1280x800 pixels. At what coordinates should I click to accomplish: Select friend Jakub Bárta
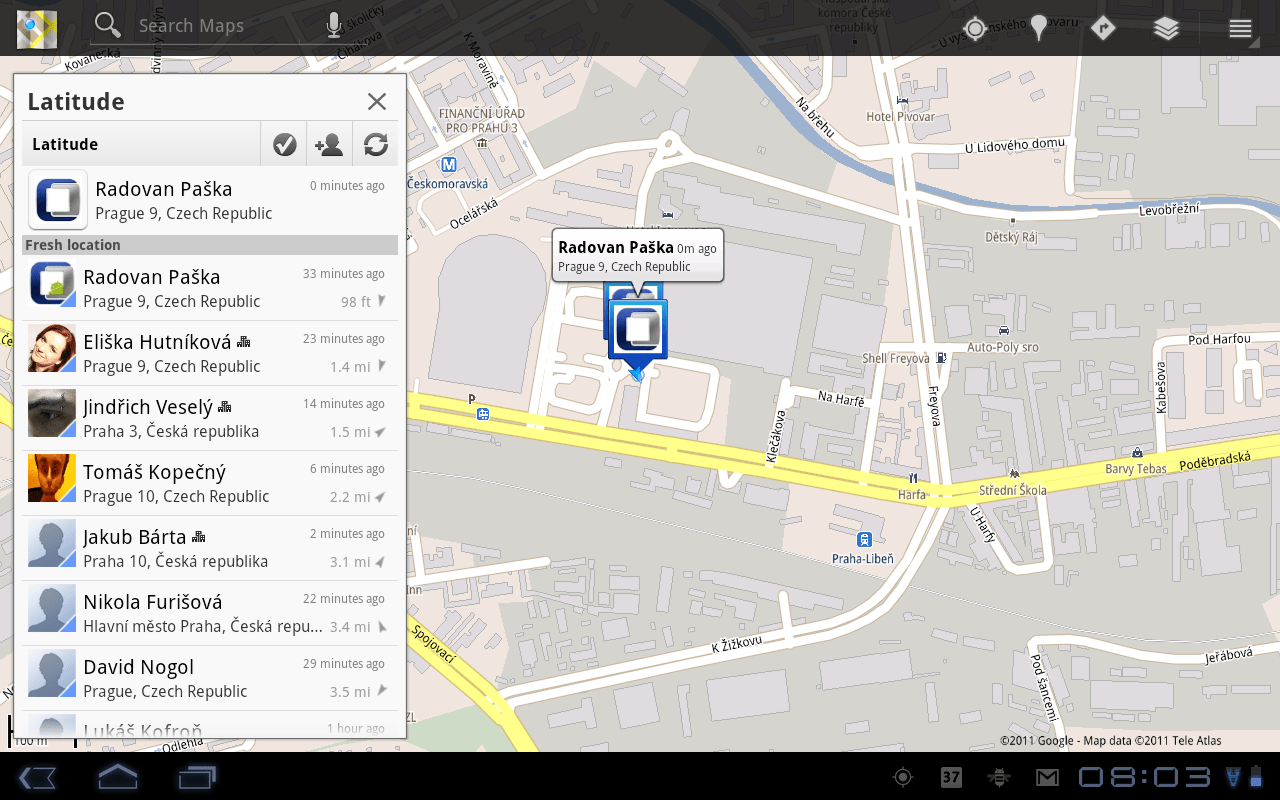(210, 548)
